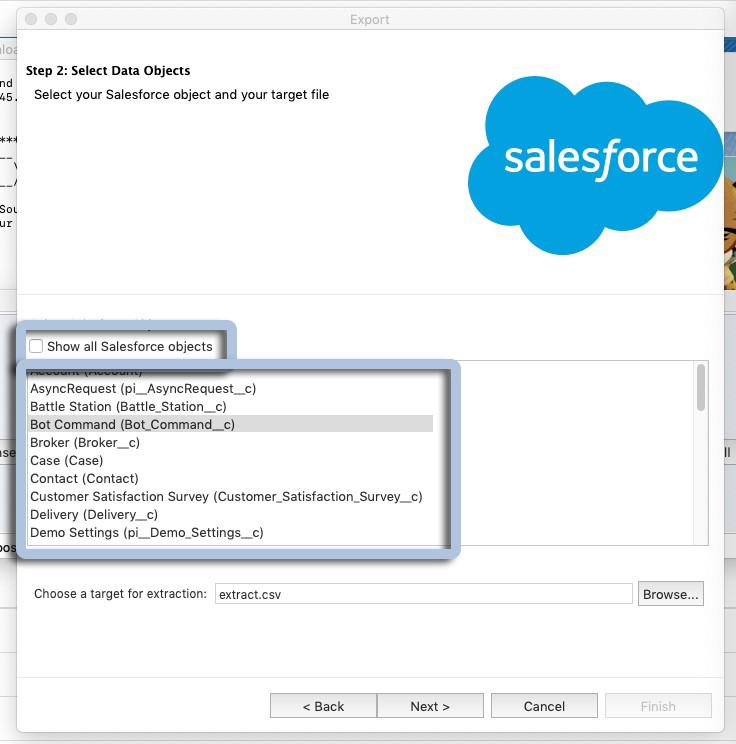The image size is (736, 744).
Task: Click the object list vertical scrollbar
Action: tap(701, 387)
